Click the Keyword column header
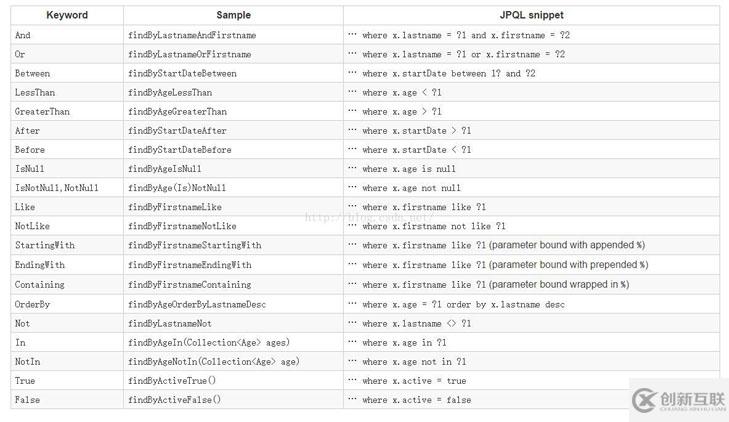This screenshot has width=729, height=422. 67,15
